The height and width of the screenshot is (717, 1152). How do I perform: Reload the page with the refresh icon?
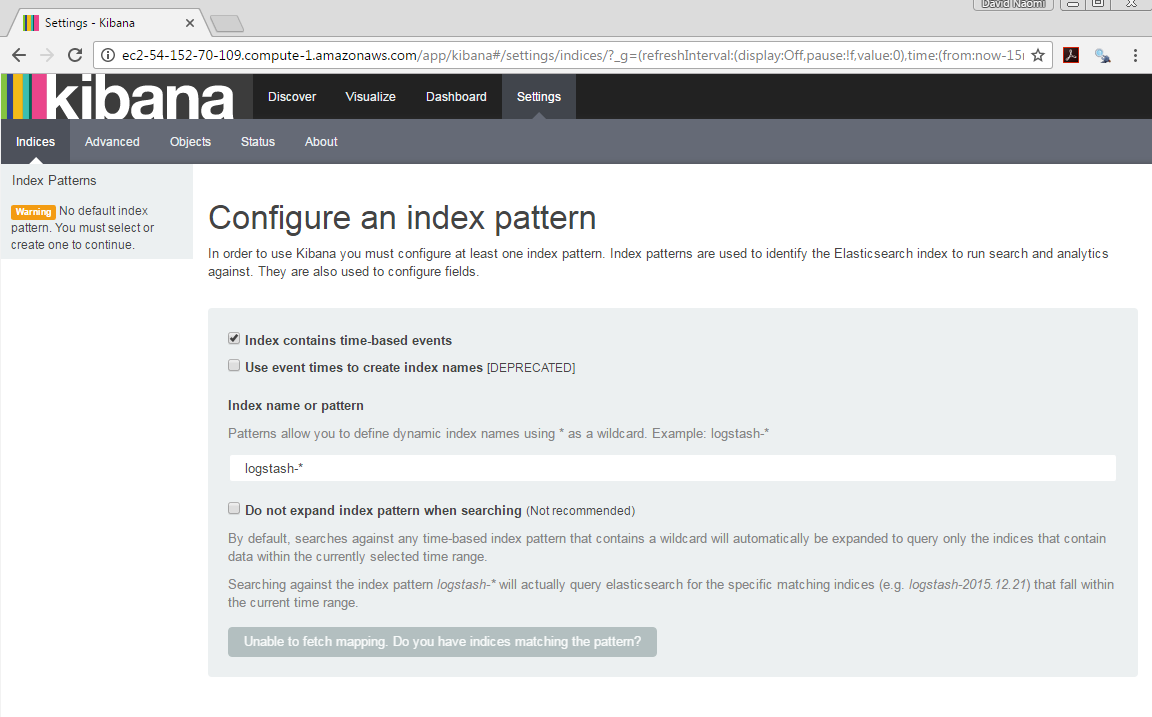point(75,55)
